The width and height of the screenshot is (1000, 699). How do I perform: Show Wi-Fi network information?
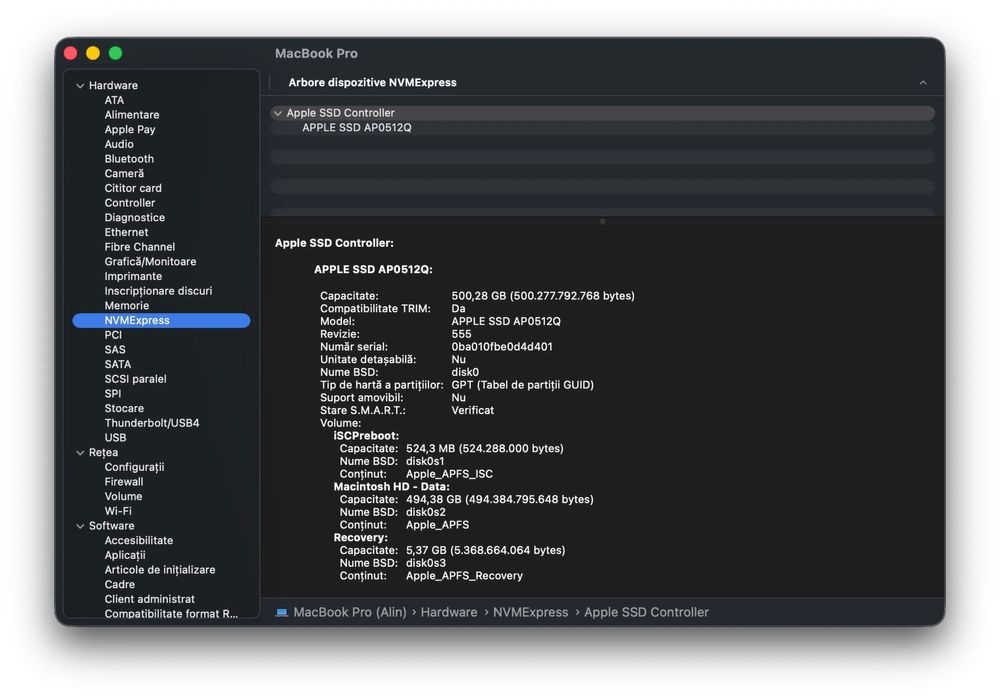pos(118,511)
